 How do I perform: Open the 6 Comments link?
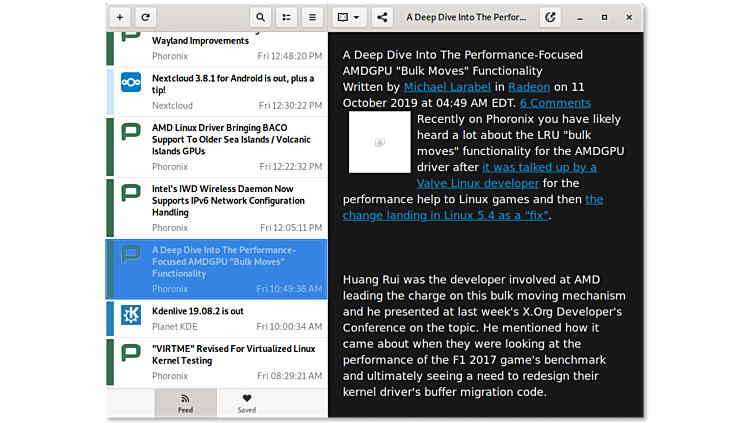[x=555, y=103]
